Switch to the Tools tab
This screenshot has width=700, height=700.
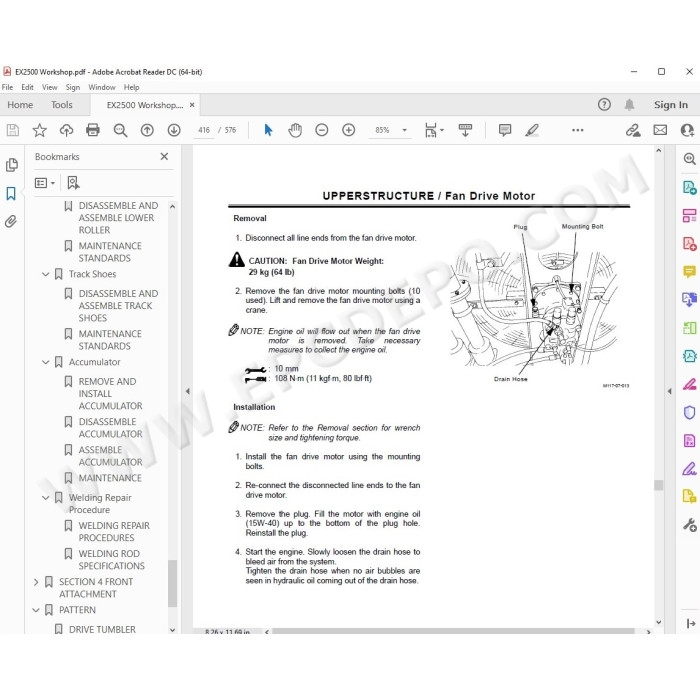tap(62, 104)
